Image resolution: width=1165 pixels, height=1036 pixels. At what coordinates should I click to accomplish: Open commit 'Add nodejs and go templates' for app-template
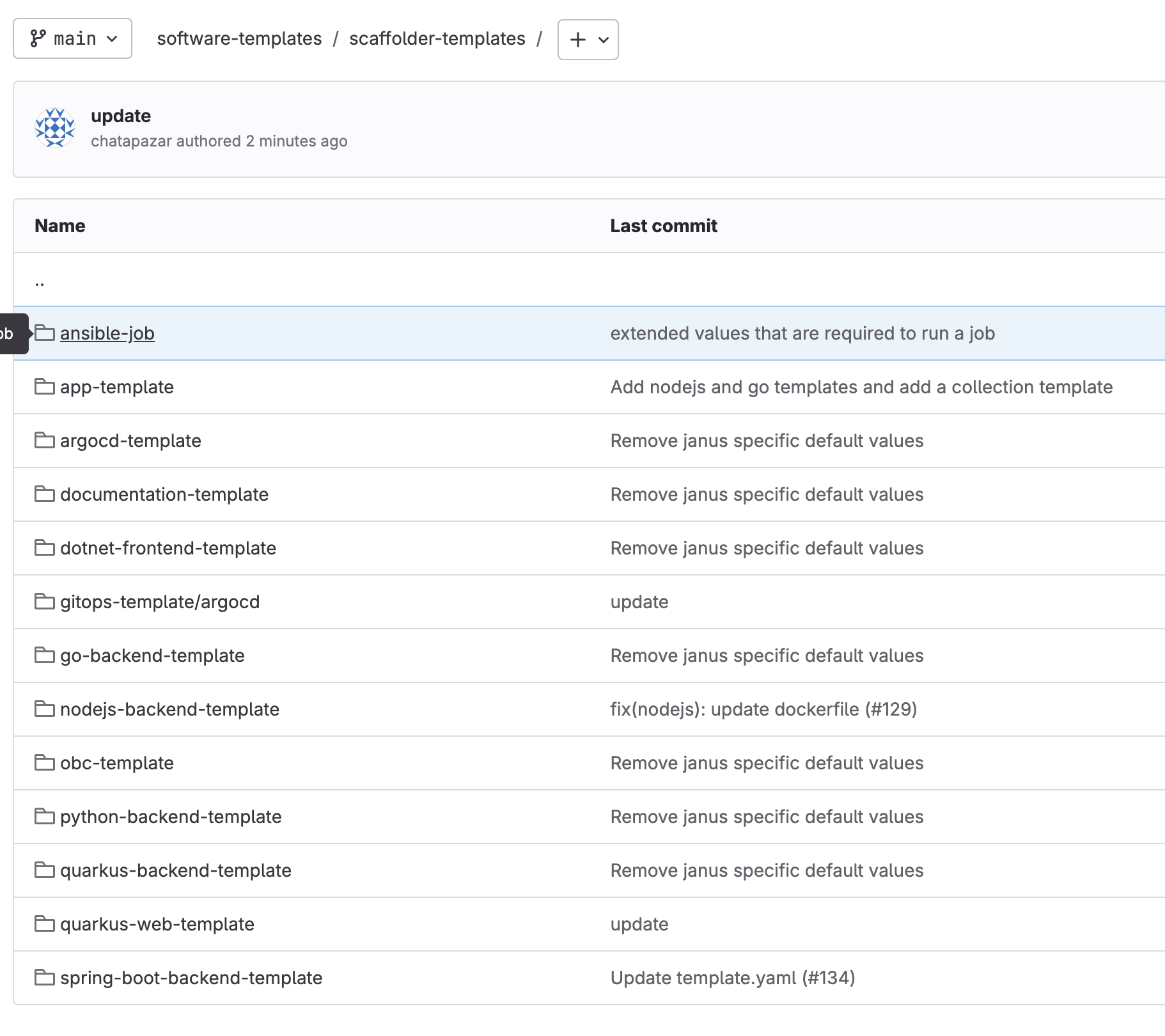(861, 387)
